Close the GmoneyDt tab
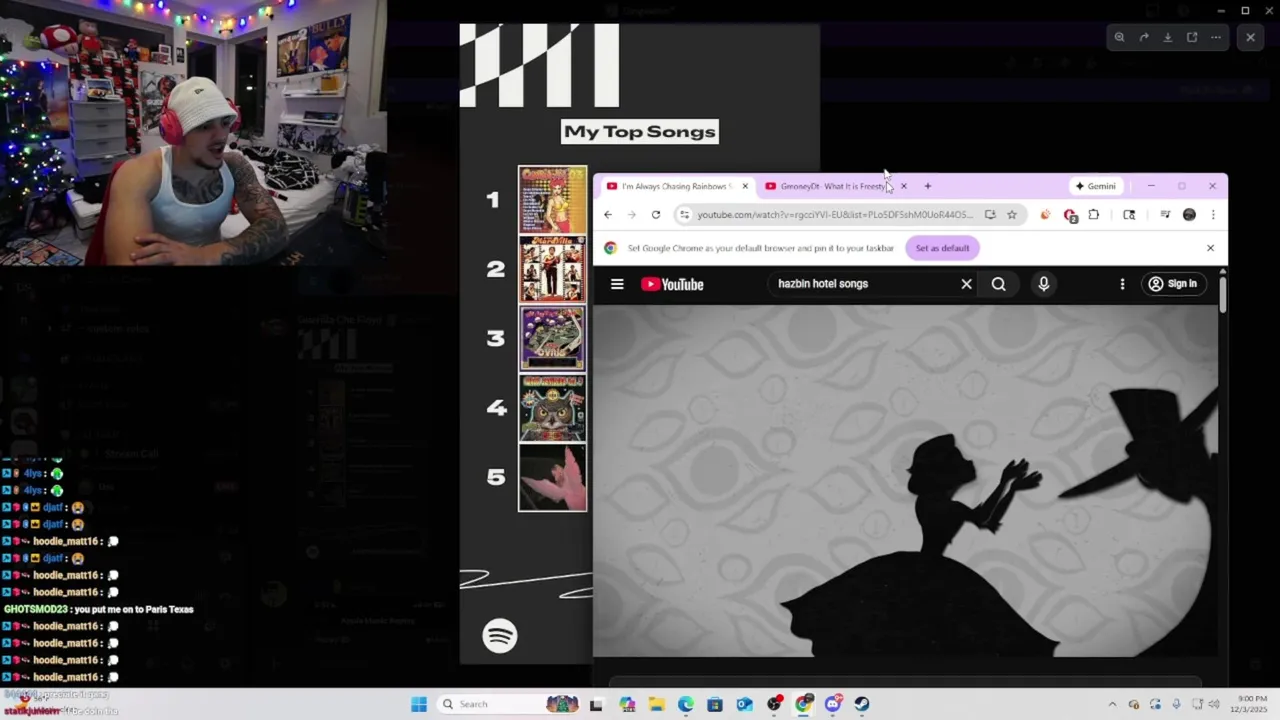This screenshot has height=720, width=1280. [903, 186]
